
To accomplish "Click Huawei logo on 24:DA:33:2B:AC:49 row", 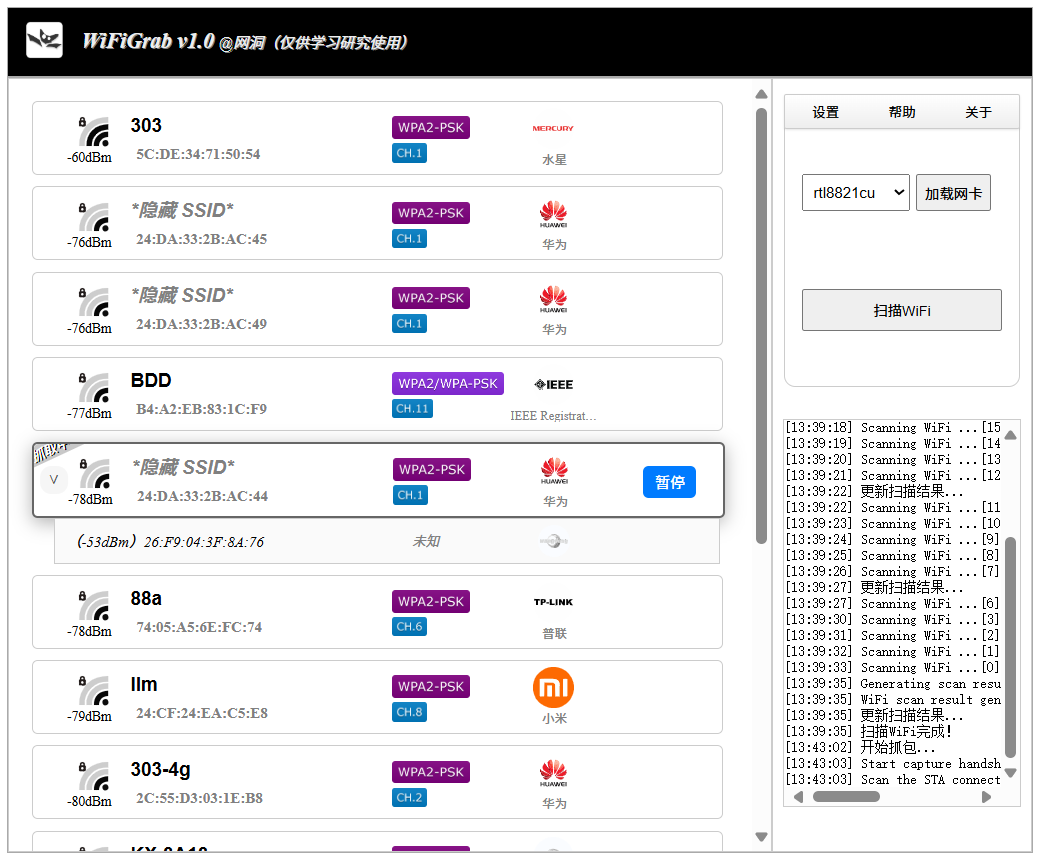I will pos(553,299).
